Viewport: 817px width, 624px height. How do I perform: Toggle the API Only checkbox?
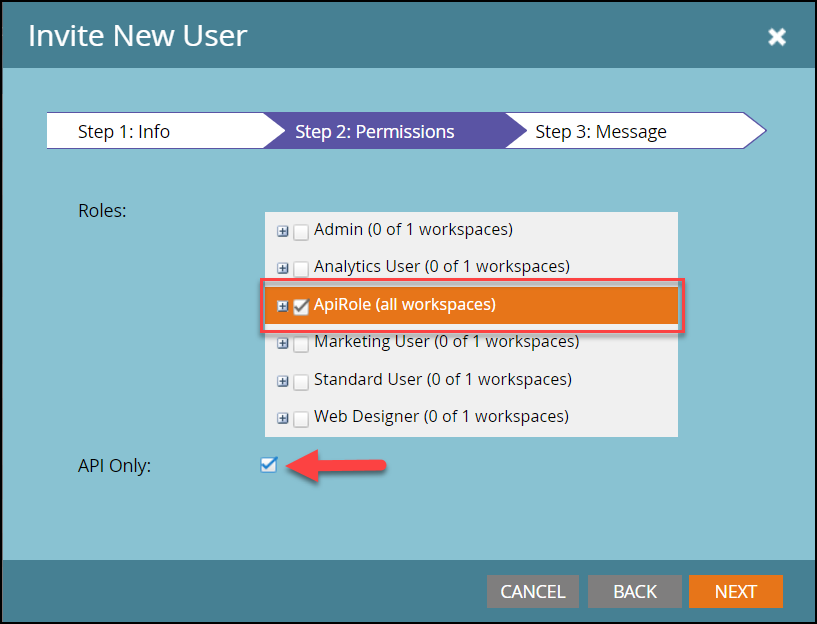[268, 464]
